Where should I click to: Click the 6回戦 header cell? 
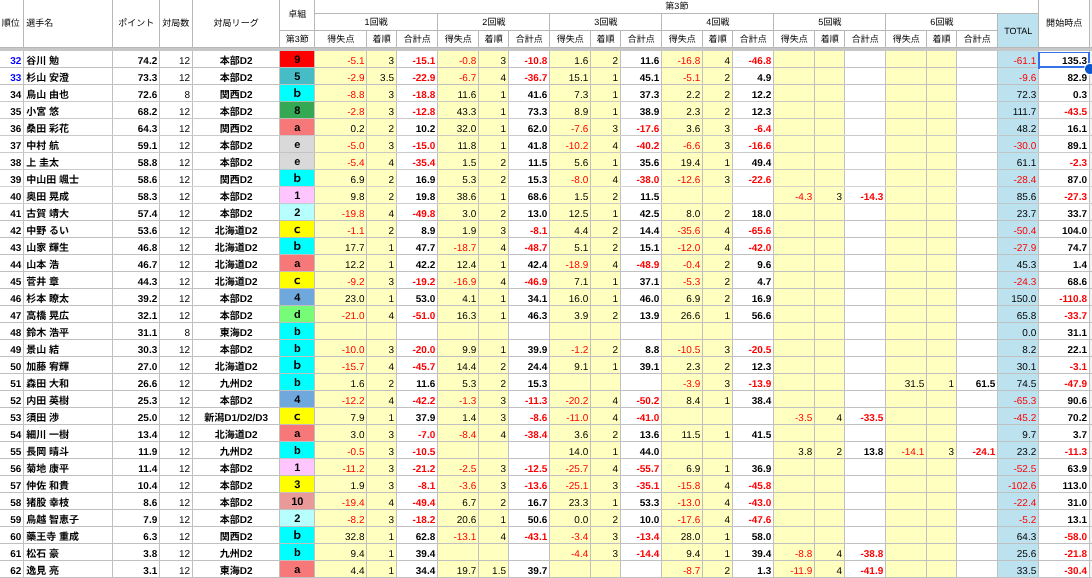click(x=942, y=22)
